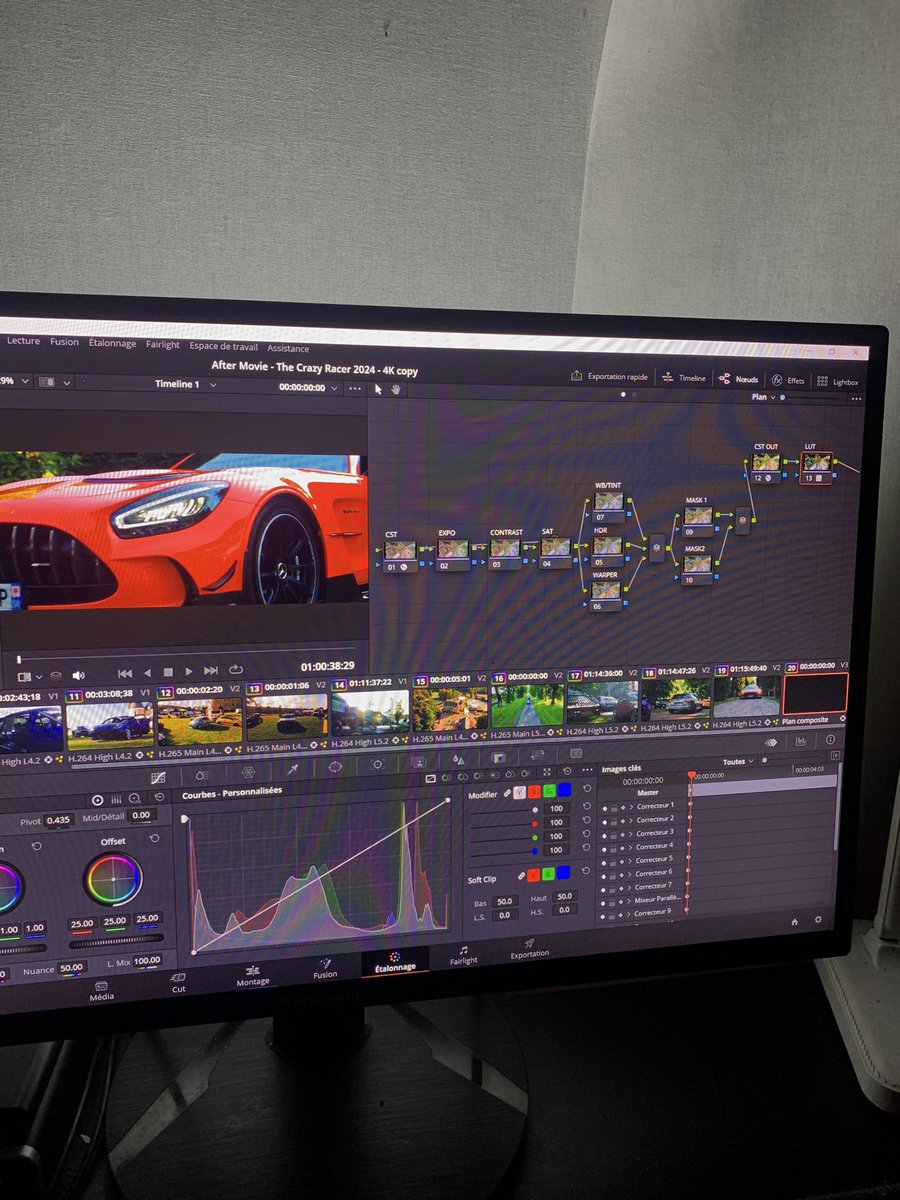This screenshot has width=900, height=1200.
Task: Expand the Mixeur Parallèle keyframe track
Action: [628, 899]
